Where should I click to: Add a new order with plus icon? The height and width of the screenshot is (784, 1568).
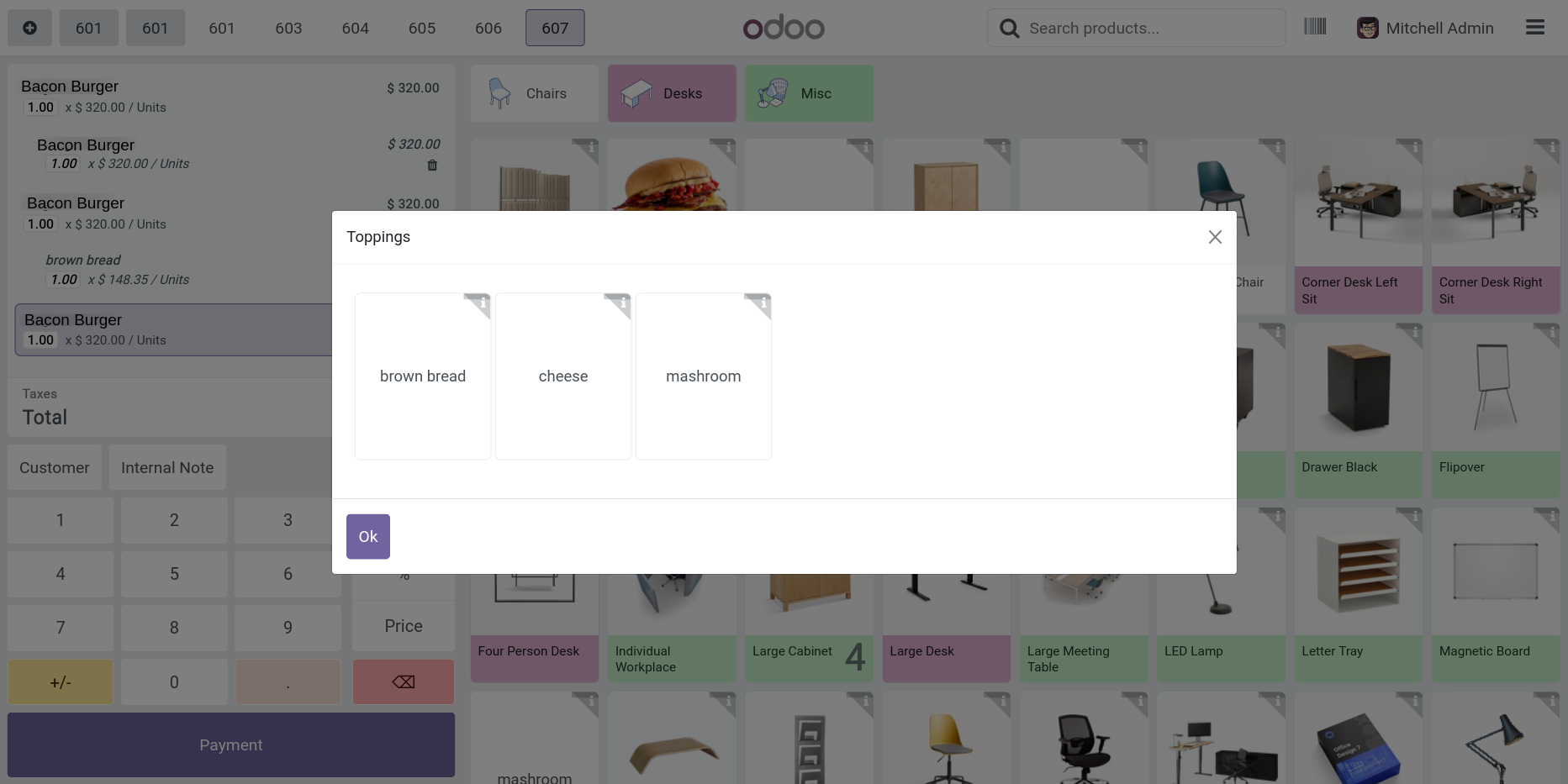tap(29, 28)
